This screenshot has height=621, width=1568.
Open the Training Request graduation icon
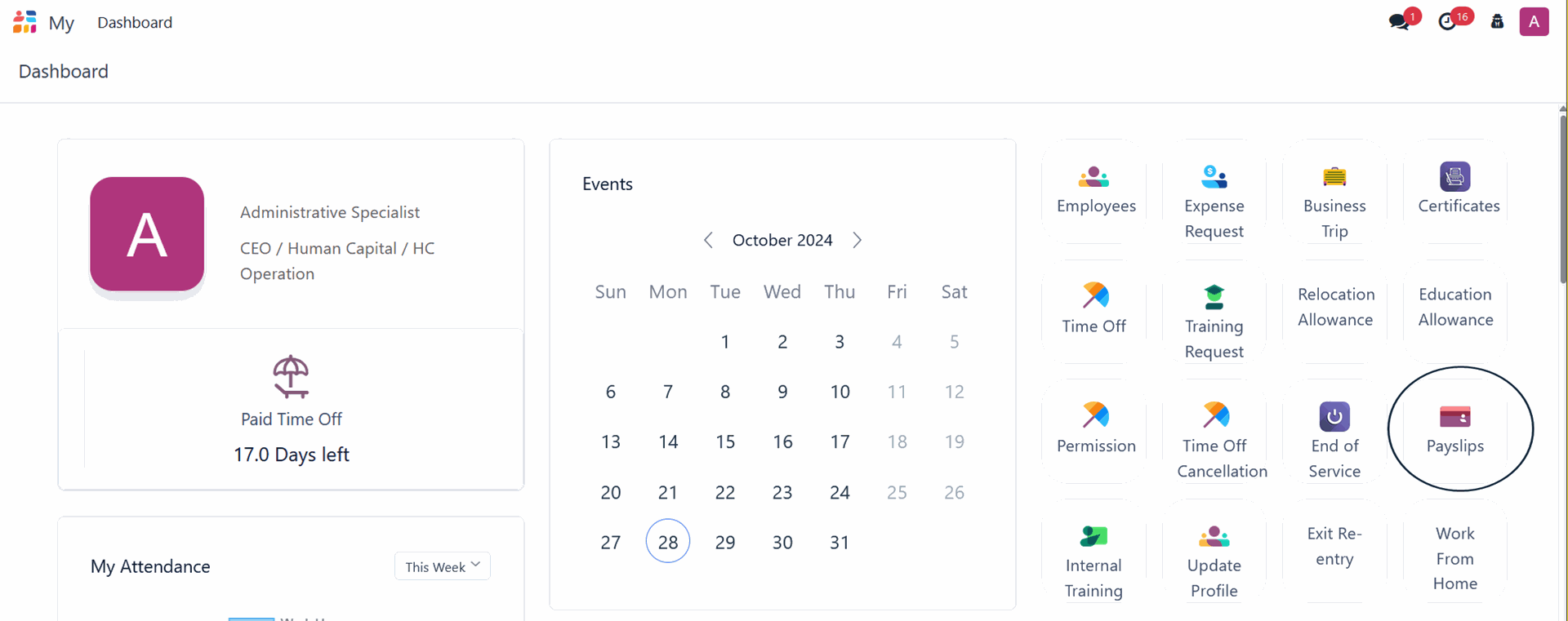coord(1214,296)
